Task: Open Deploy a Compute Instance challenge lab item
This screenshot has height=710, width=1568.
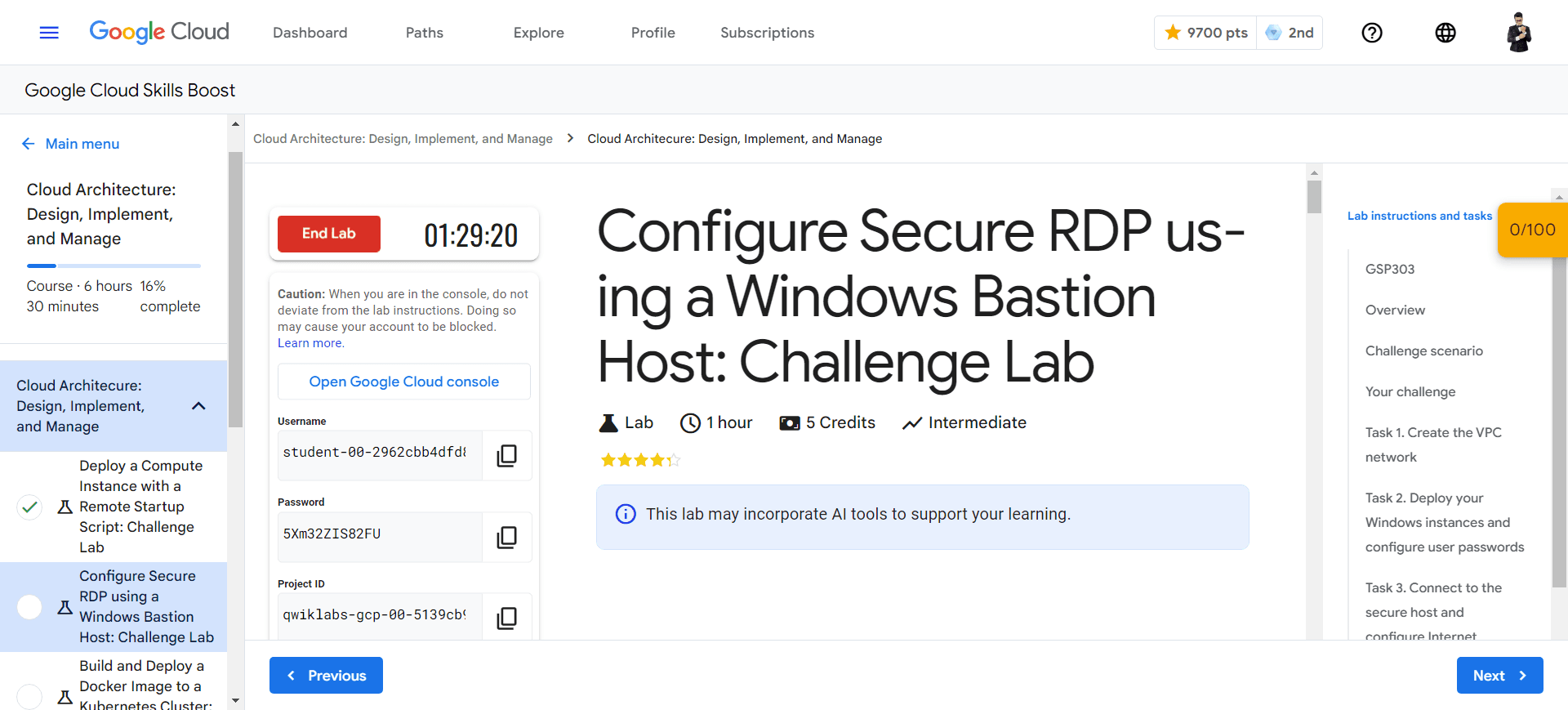Action: (140, 507)
